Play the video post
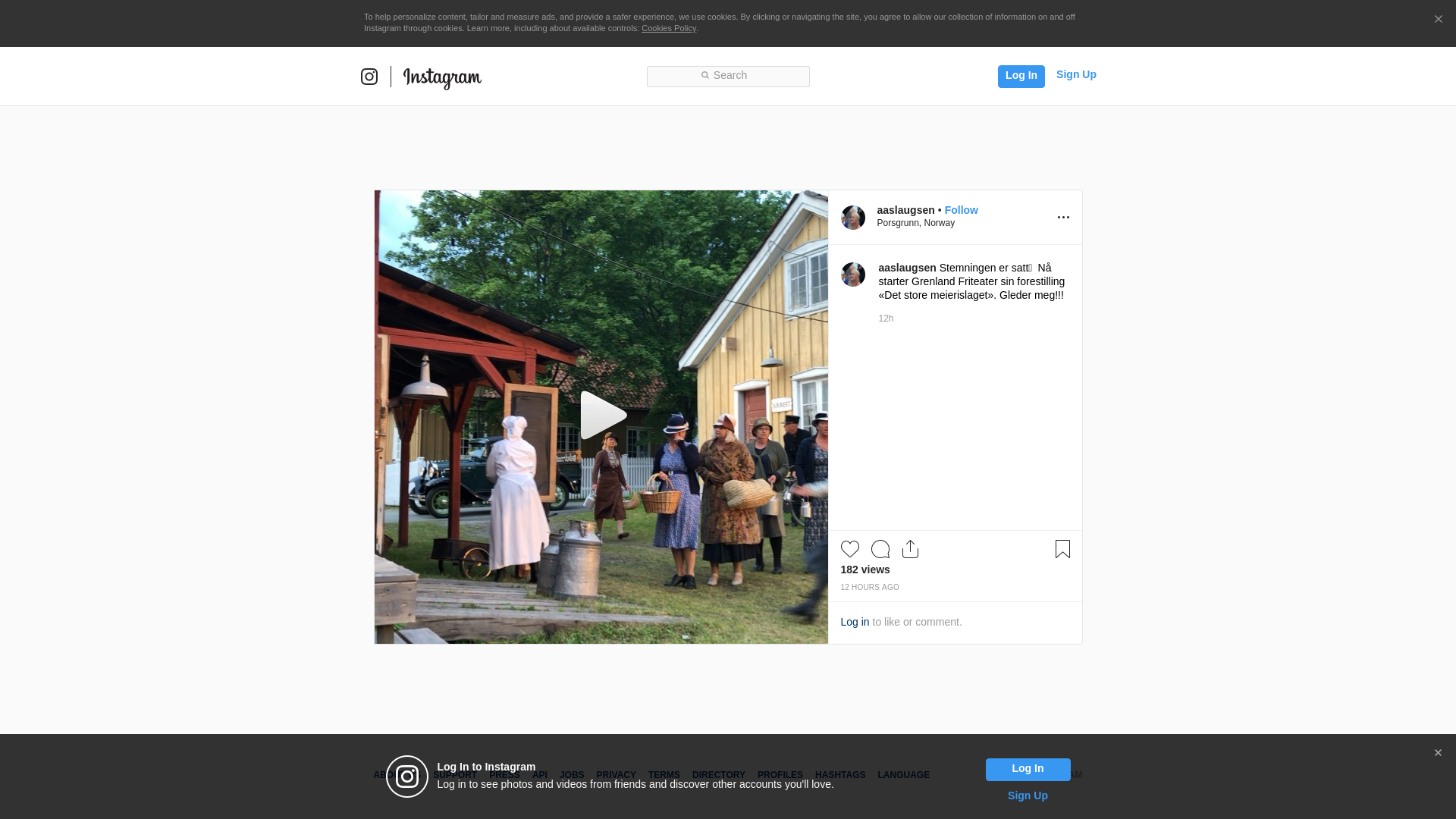 click(x=603, y=416)
